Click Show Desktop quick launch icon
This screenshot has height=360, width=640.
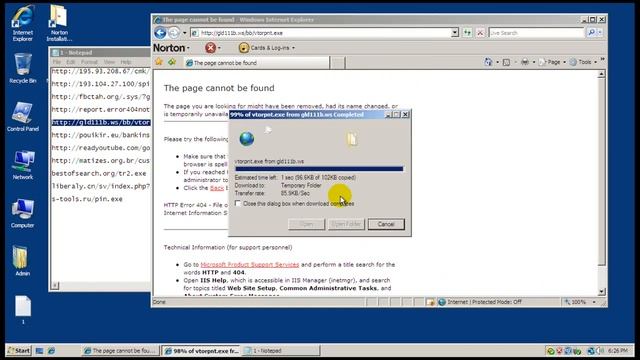39,351
